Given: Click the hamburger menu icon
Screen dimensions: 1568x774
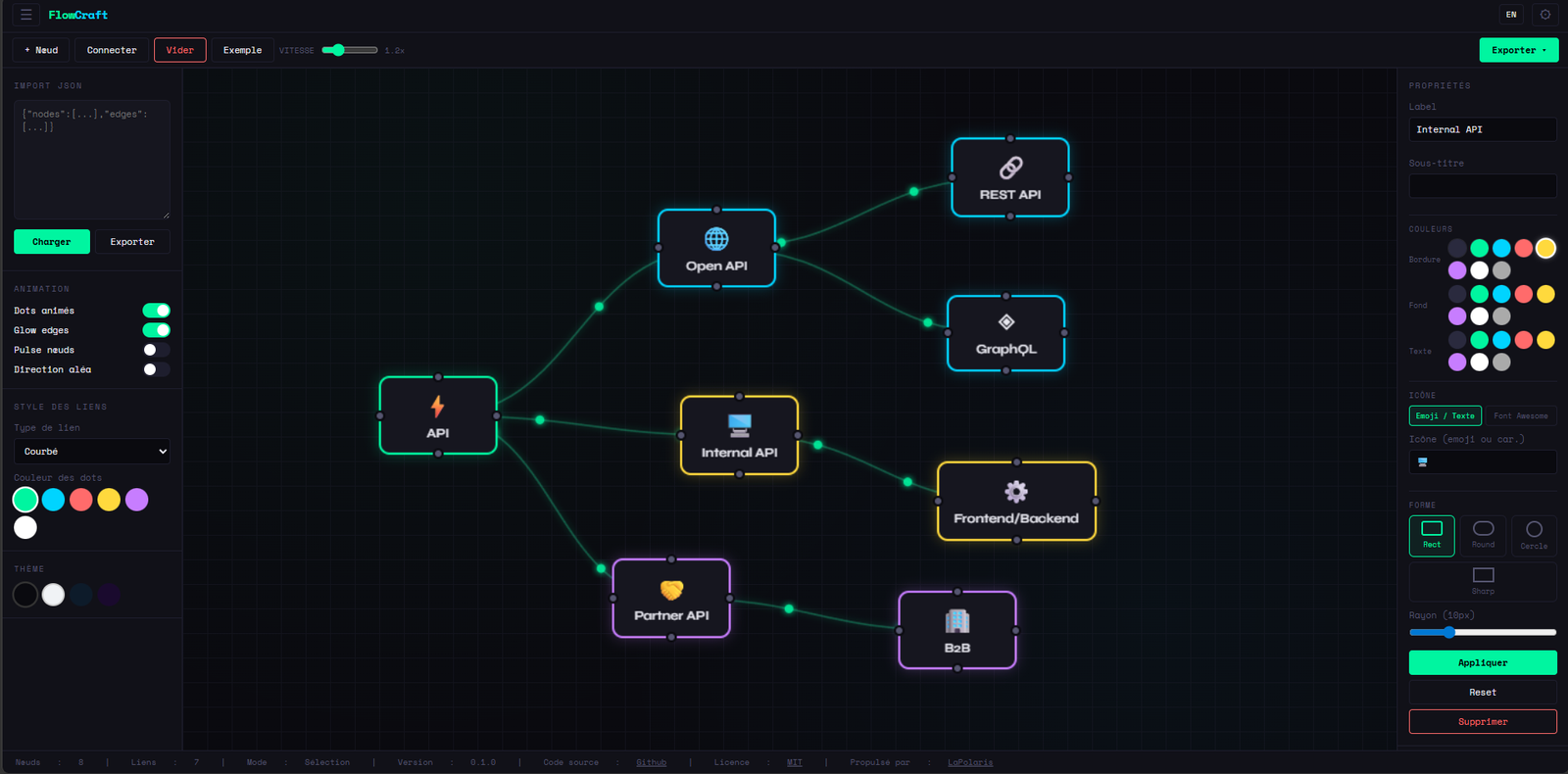Looking at the screenshot, I should [26, 15].
